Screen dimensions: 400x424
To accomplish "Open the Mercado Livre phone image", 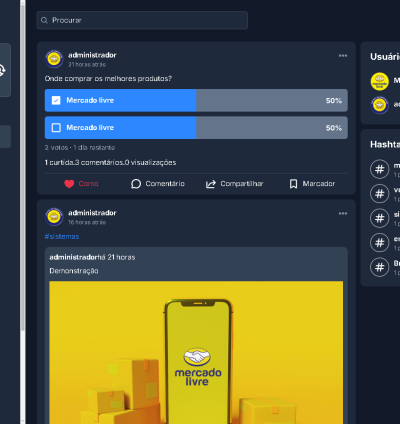I will click(x=196, y=352).
